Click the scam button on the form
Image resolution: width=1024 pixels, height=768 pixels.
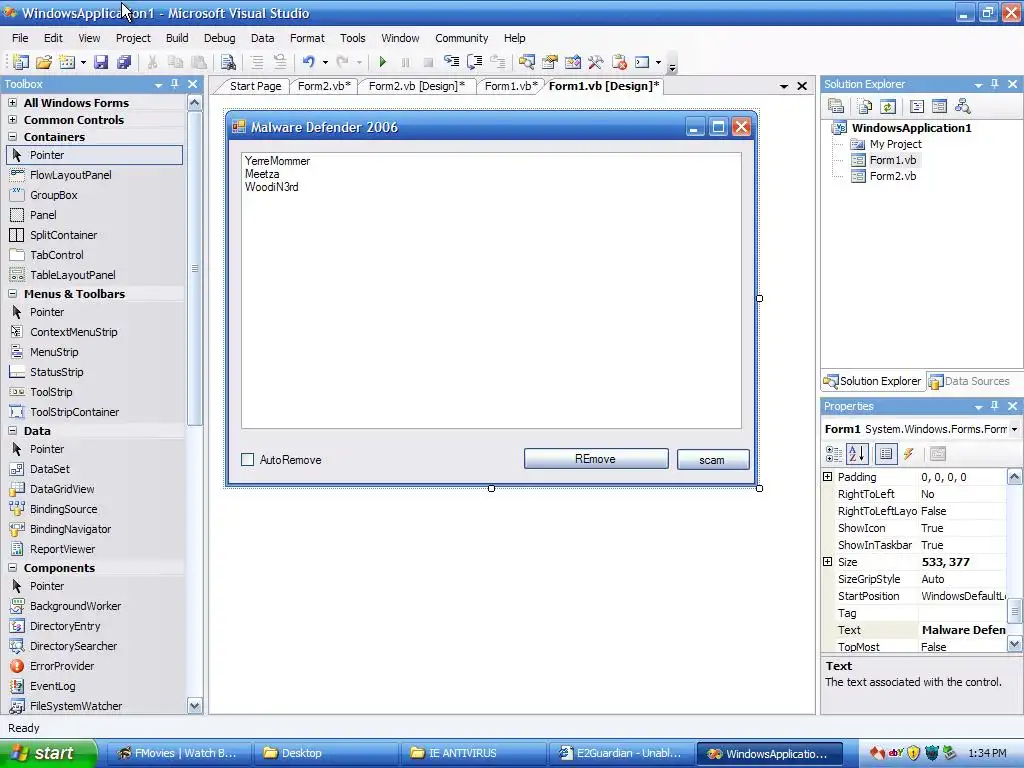(712, 460)
